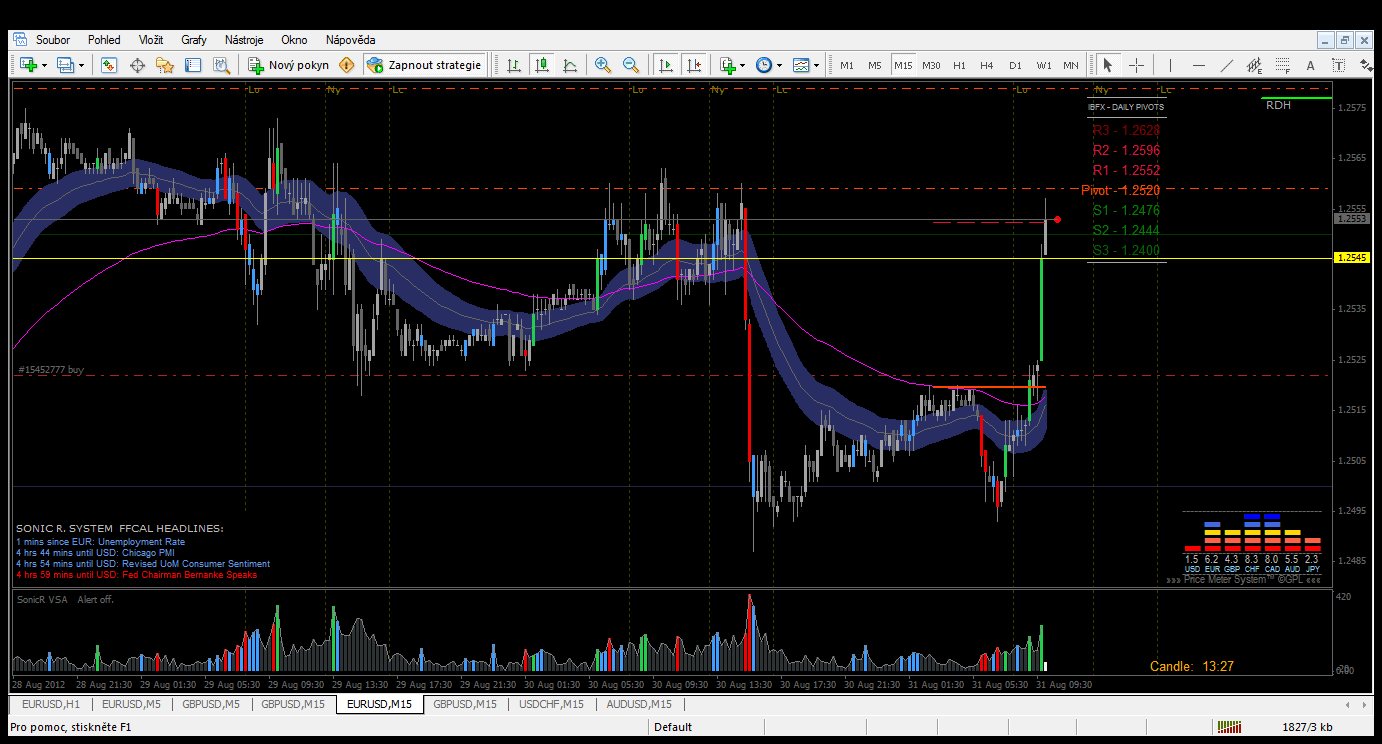Image resolution: width=1382 pixels, height=744 pixels.
Task: Select the Crosshair tool
Action: 1137,65
